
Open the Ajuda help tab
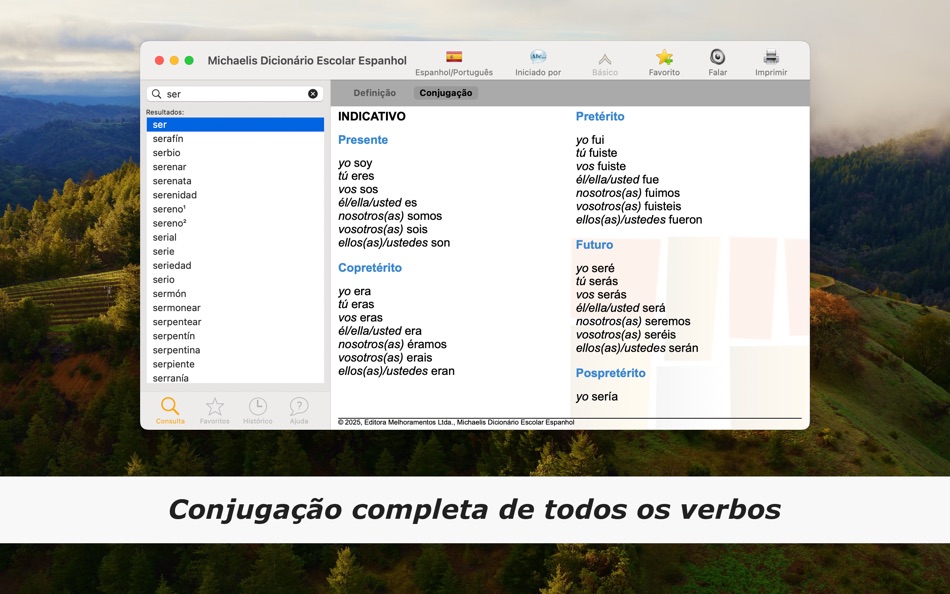pos(299,410)
